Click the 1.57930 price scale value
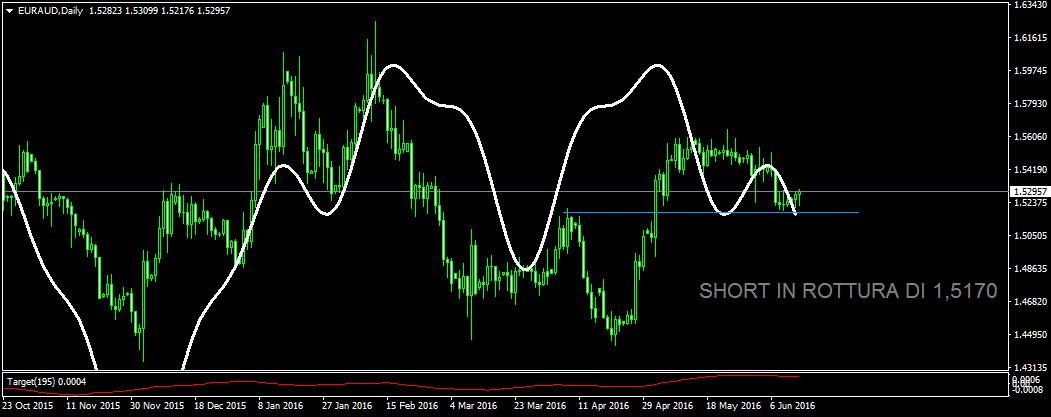The width and height of the screenshot is (1051, 417). point(1029,103)
